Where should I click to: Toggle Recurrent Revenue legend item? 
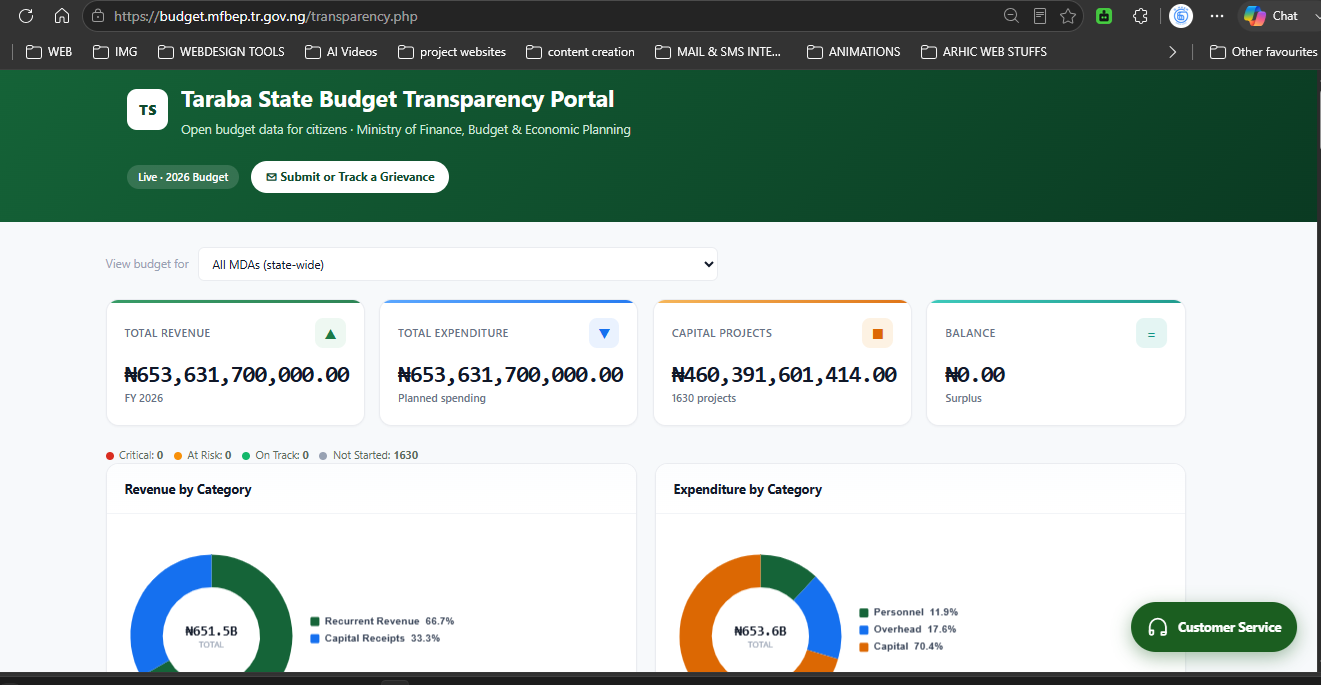click(382, 621)
